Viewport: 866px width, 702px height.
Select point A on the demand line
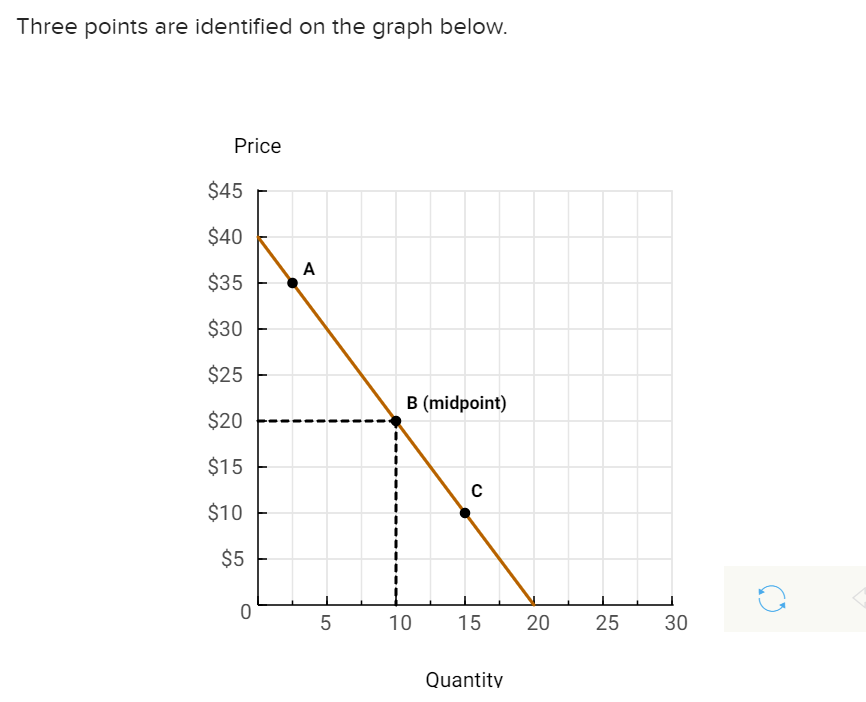pyautogui.click(x=291, y=283)
